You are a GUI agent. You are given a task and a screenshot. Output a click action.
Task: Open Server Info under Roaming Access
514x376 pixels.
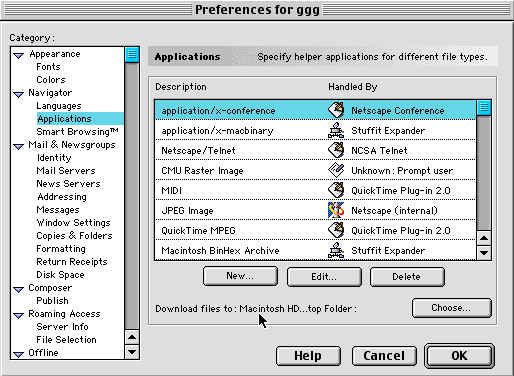coord(62,327)
